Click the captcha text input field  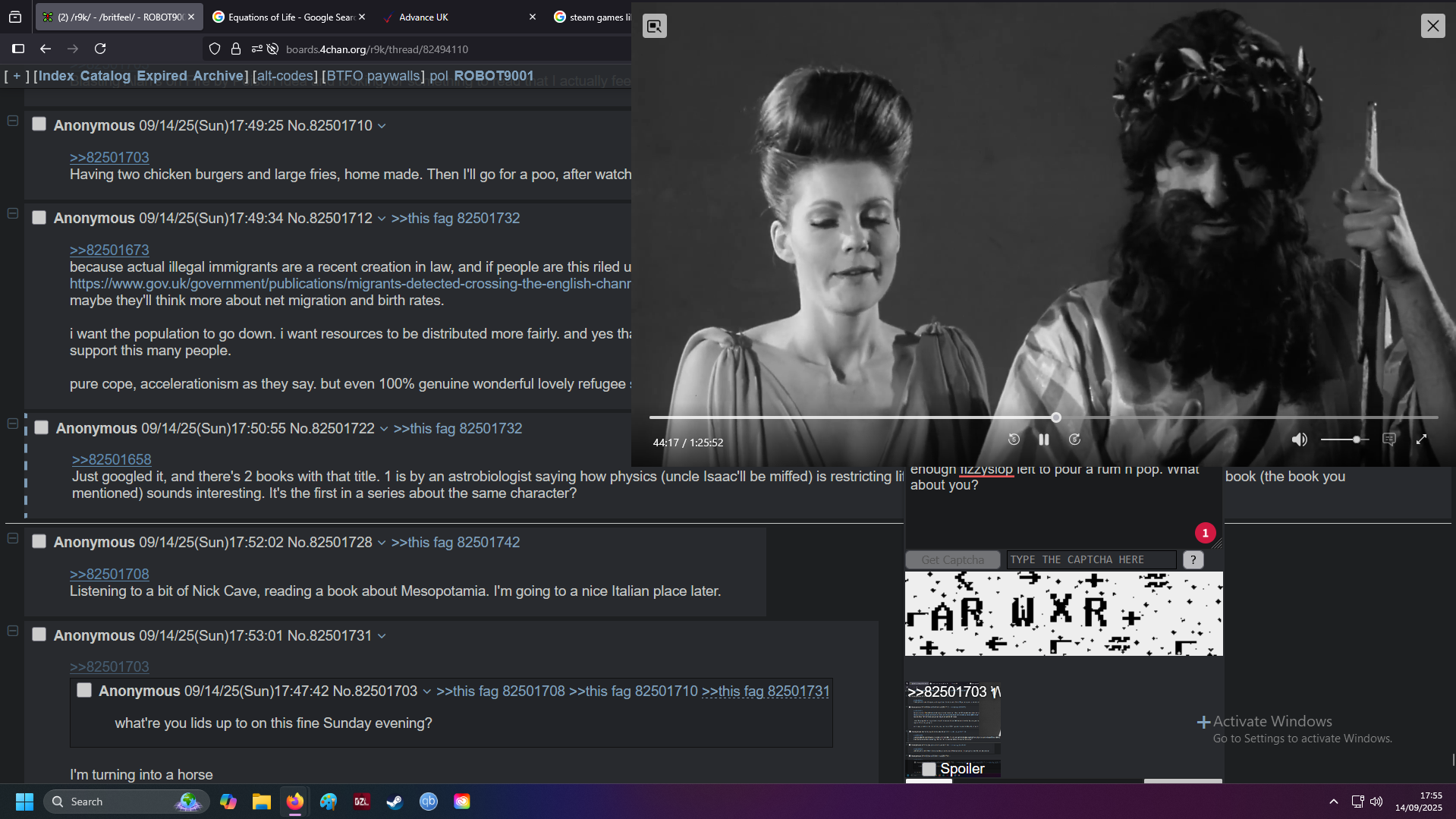[1091, 560]
